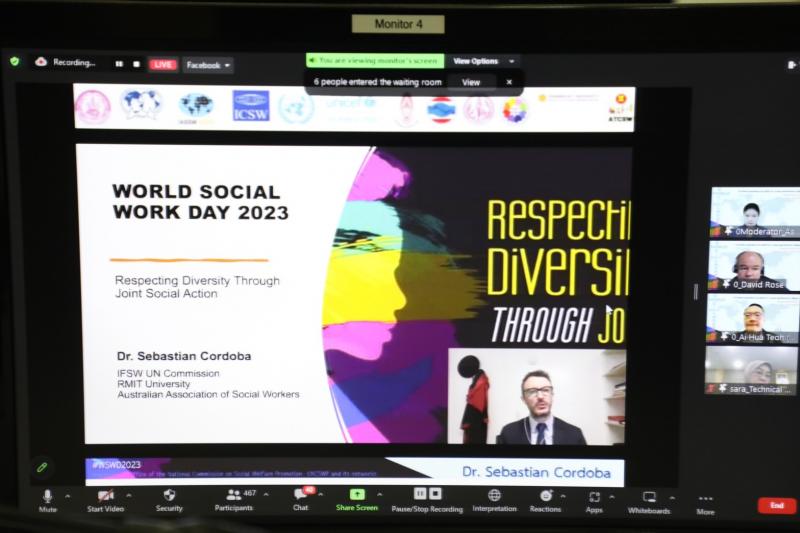
Task: Click the "IFSW UN Commission" line
Action: coord(168,373)
